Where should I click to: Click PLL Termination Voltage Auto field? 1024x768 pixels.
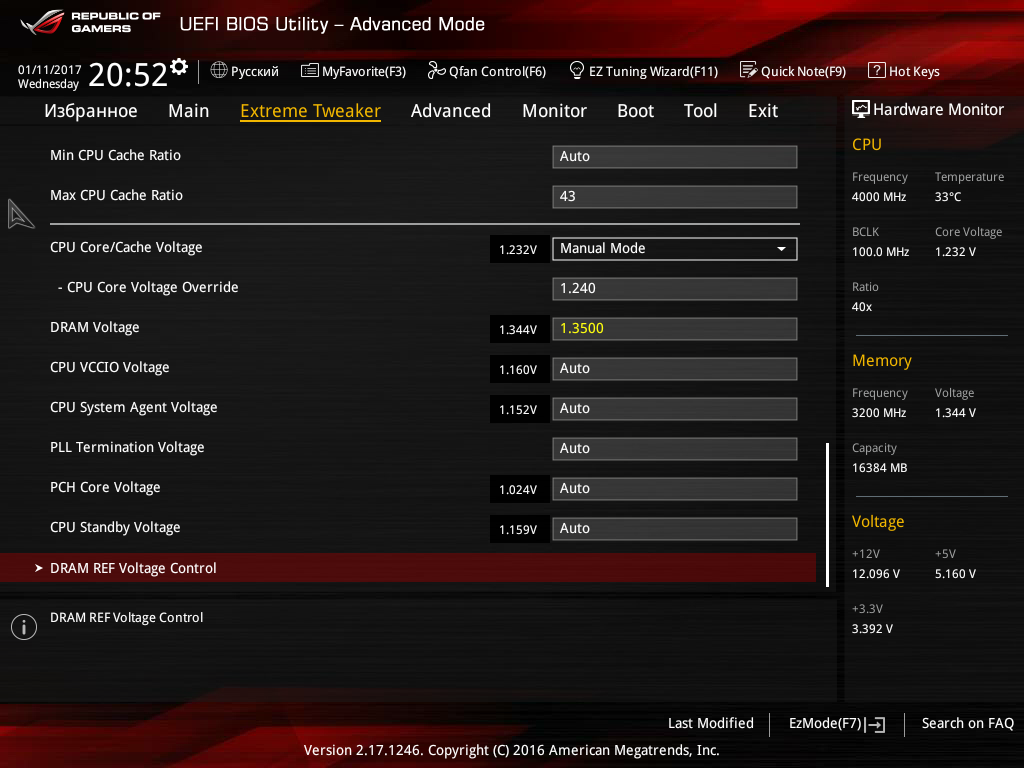coord(675,449)
